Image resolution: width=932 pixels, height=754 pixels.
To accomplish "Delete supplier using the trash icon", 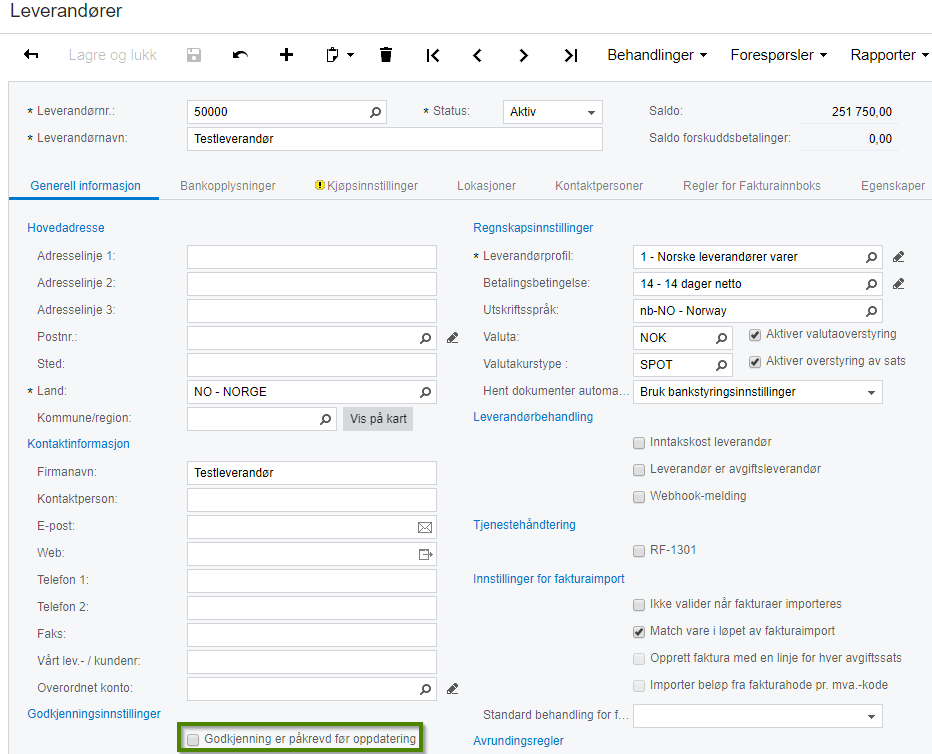I will click(386, 55).
